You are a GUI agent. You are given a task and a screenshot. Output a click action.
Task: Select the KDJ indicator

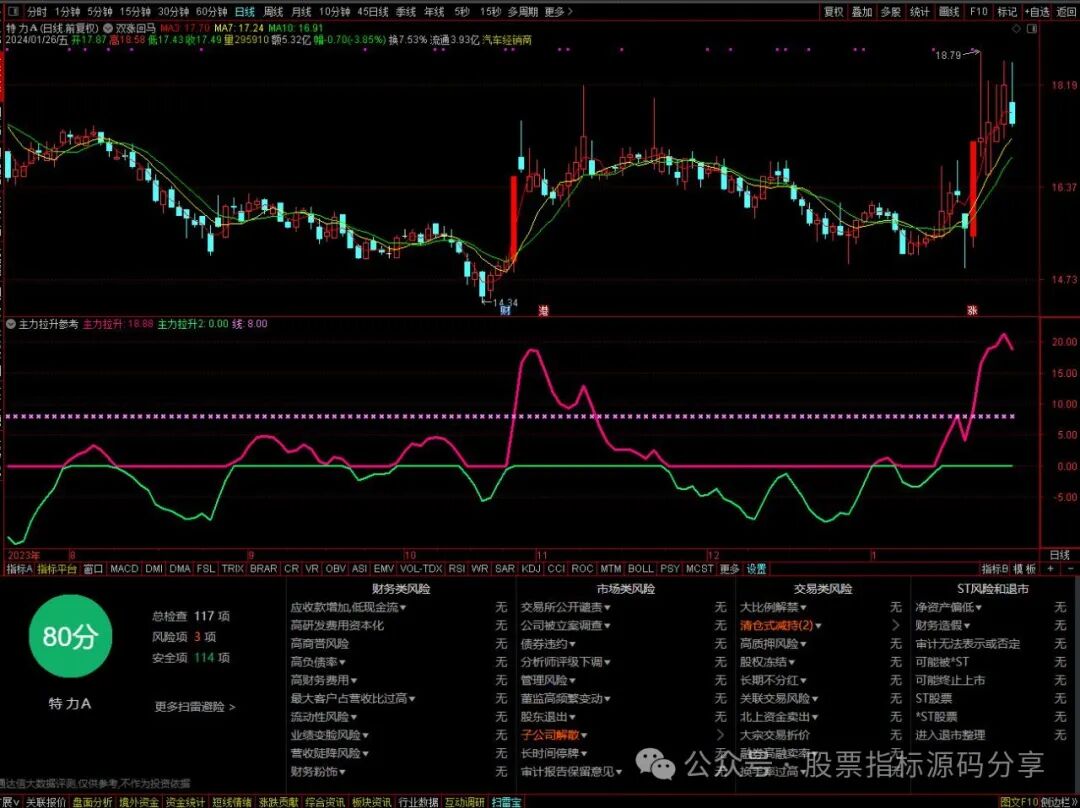[531, 569]
